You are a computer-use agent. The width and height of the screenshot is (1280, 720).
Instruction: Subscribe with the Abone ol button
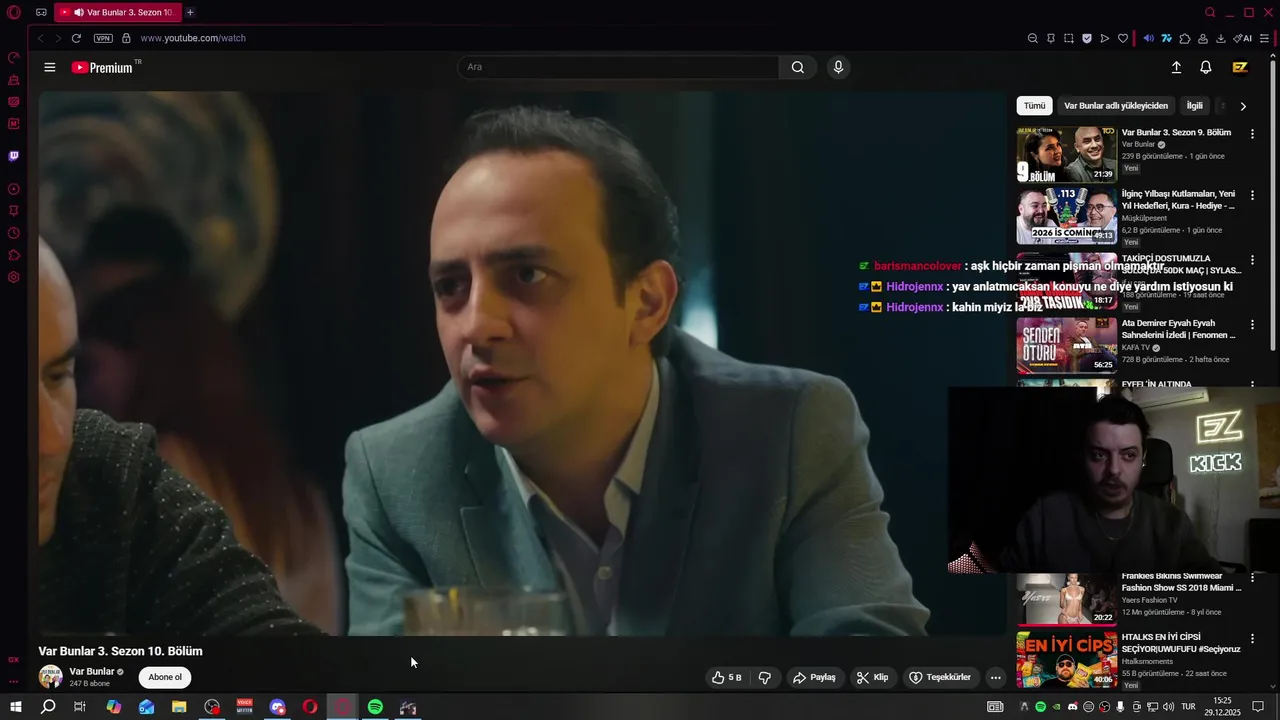pyautogui.click(x=165, y=677)
